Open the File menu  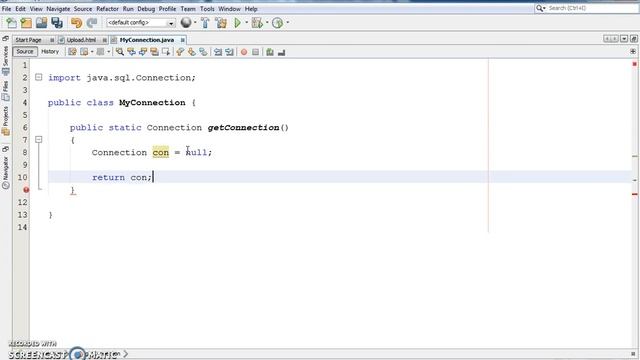6,9
